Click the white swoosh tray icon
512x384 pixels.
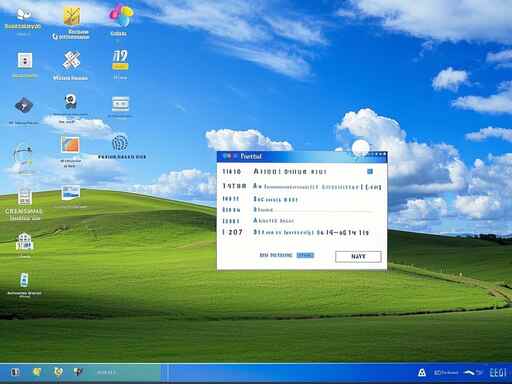[470, 372]
